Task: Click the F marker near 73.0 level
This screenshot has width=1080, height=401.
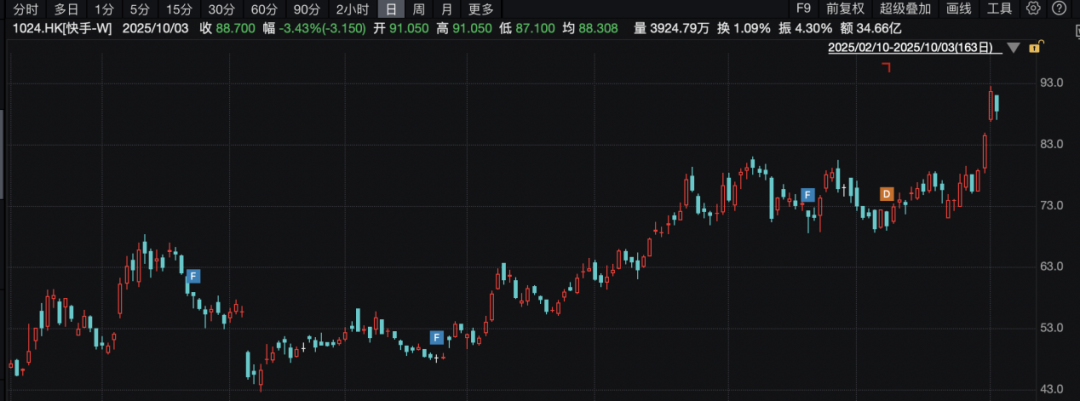Action: tap(808, 194)
